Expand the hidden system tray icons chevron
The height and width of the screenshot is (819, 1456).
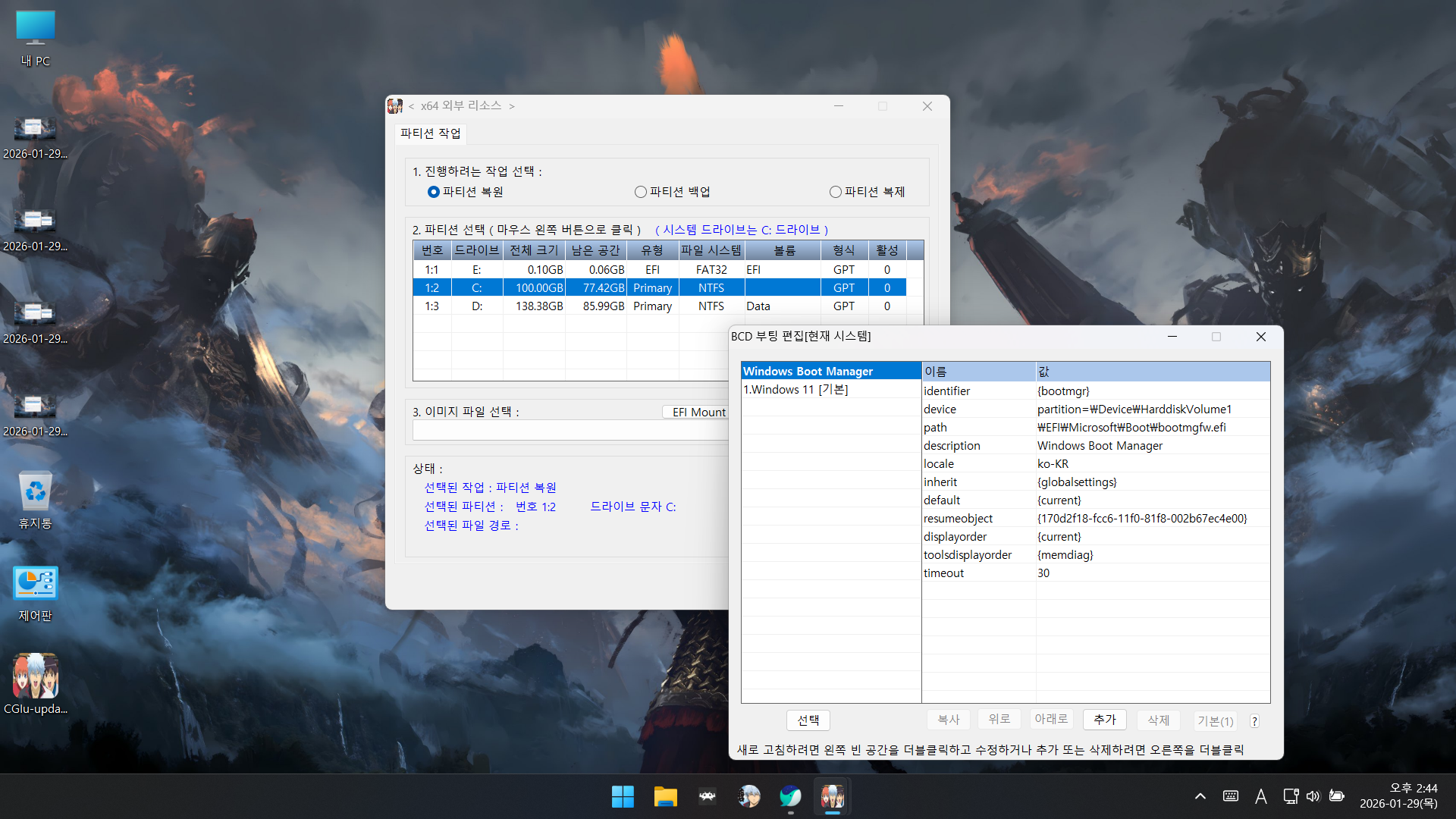1200,796
